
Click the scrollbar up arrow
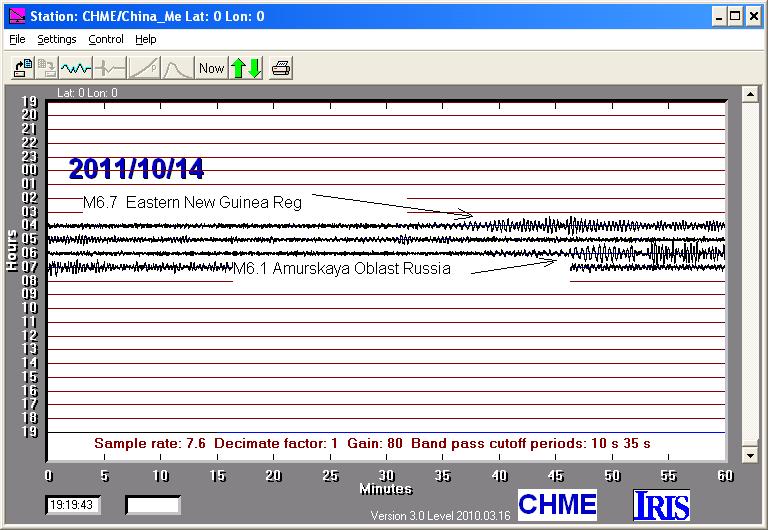pos(748,93)
